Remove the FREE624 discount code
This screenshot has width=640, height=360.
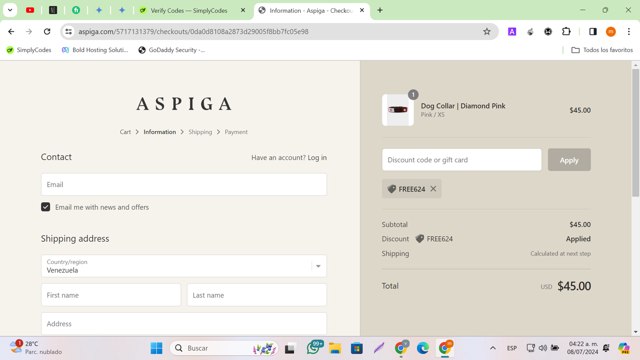click(x=433, y=189)
